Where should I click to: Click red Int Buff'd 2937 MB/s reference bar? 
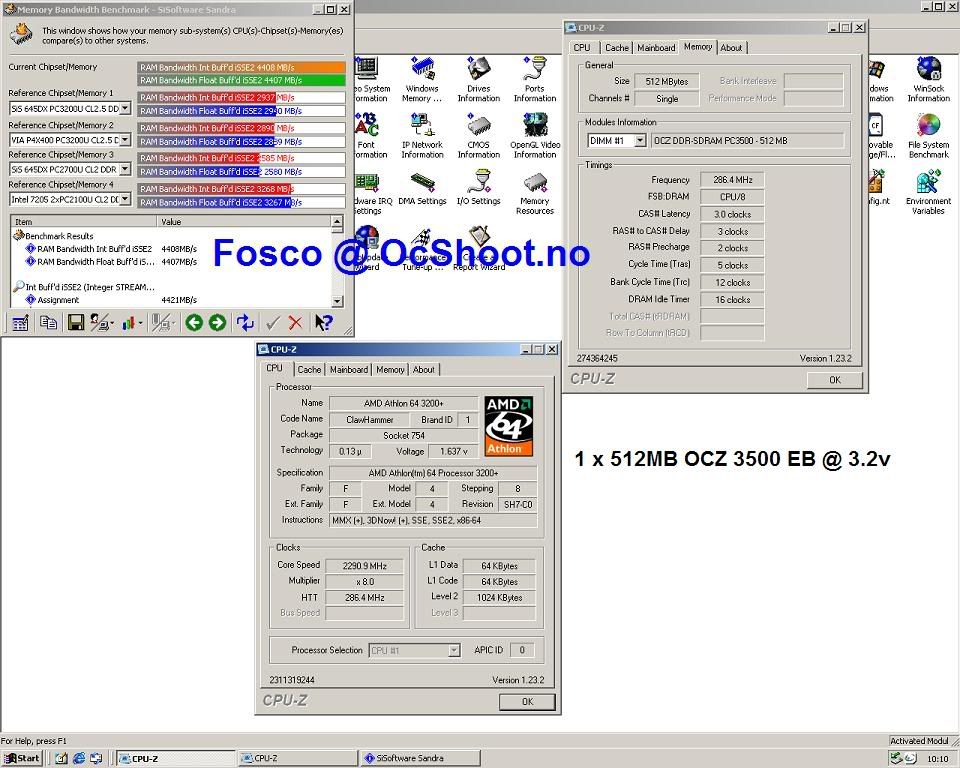pyautogui.click(x=241, y=97)
